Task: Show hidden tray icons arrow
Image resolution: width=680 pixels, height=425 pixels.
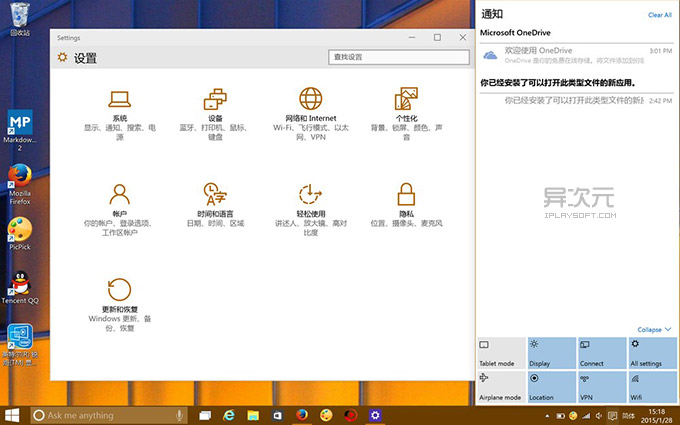Action: [x=547, y=416]
